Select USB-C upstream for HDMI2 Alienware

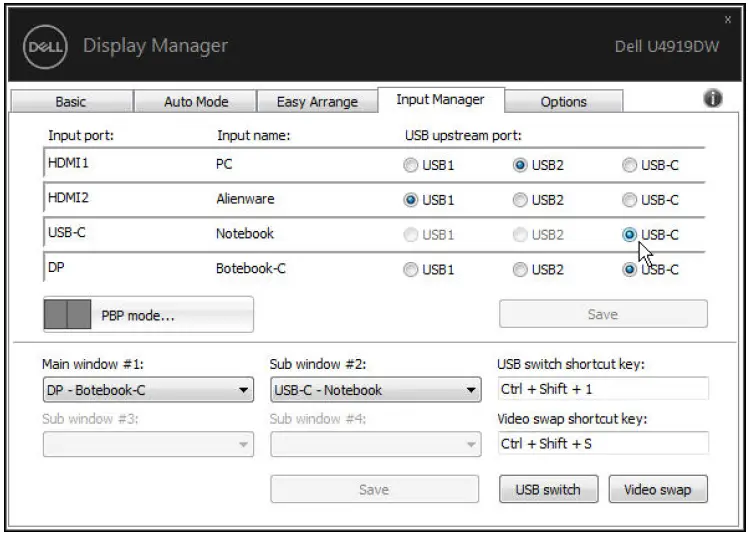[629, 200]
